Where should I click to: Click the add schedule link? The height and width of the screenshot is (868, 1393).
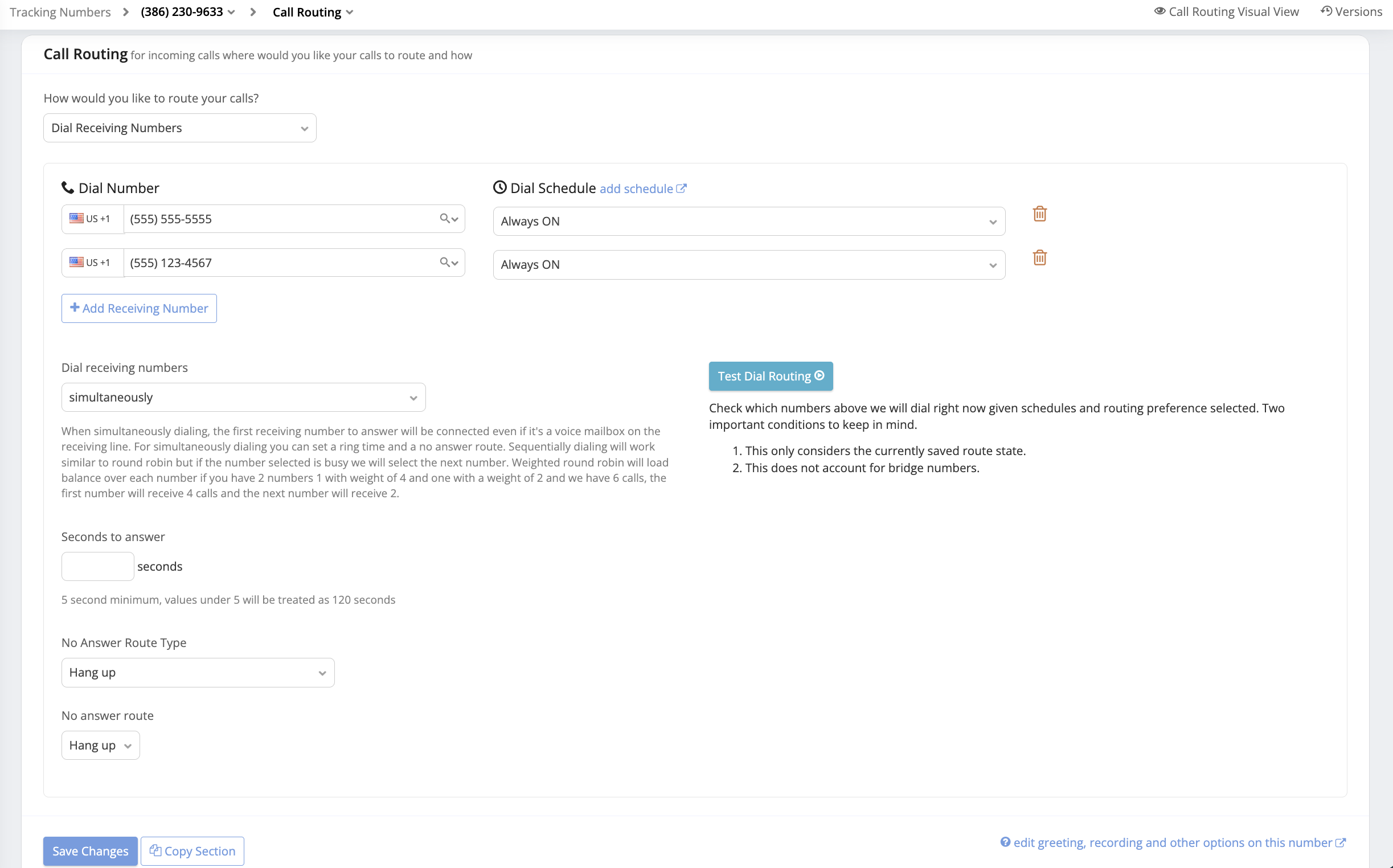click(x=643, y=189)
